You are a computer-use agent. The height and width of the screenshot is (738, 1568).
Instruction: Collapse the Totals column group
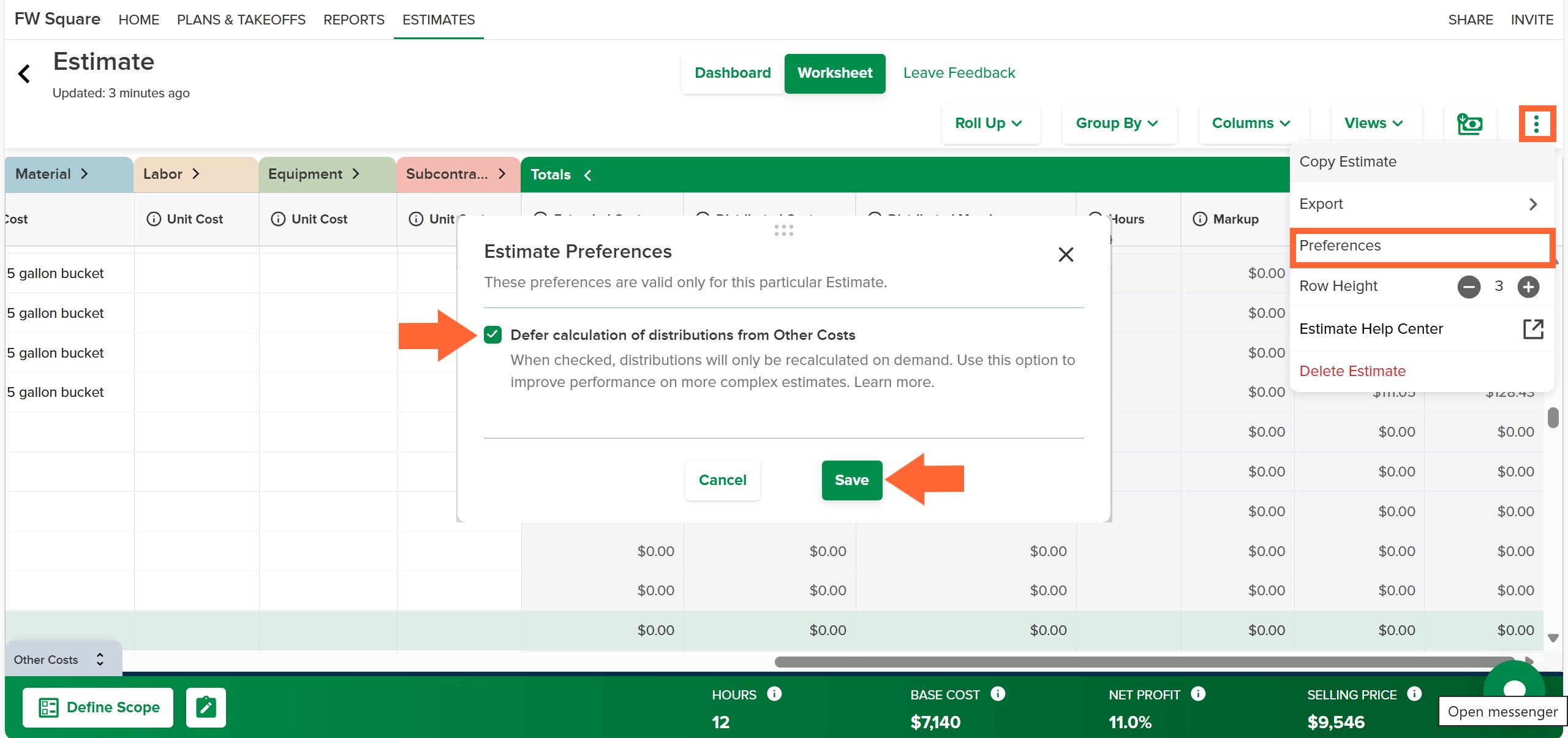tap(587, 175)
